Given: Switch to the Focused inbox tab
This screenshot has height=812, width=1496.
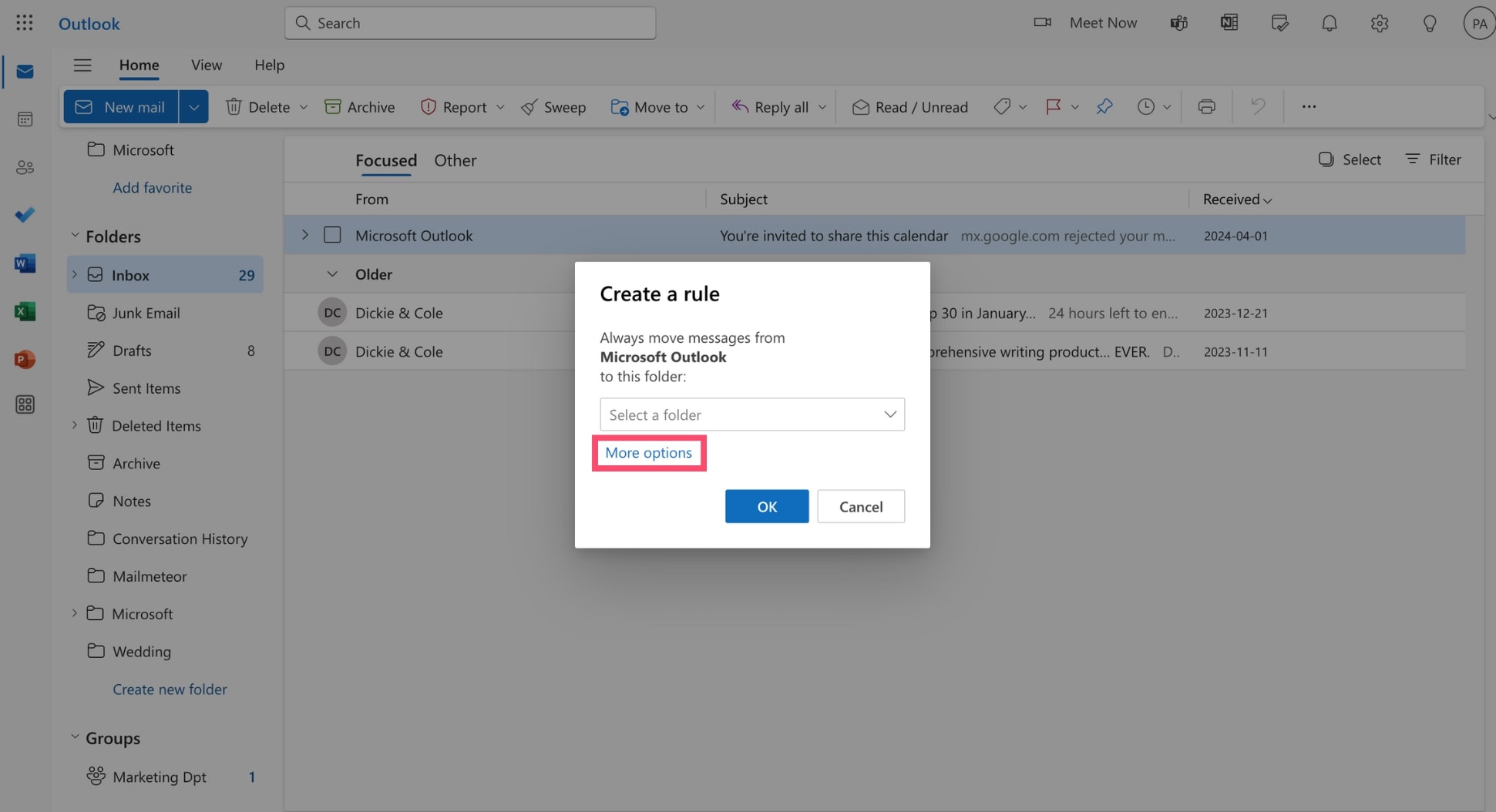Looking at the screenshot, I should (386, 160).
